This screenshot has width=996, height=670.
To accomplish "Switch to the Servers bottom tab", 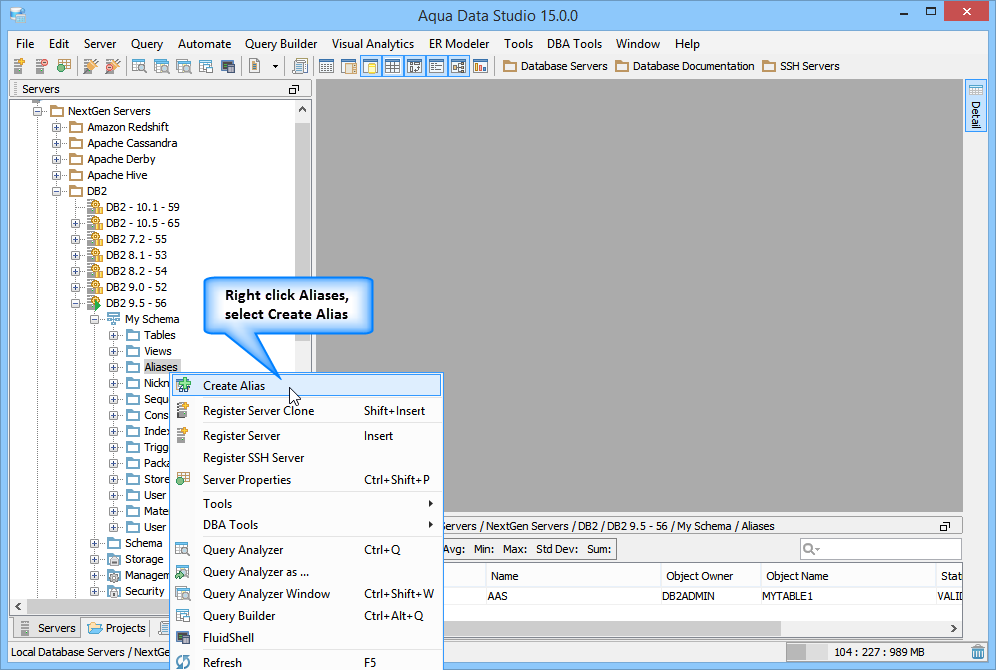I will click(48, 628).
